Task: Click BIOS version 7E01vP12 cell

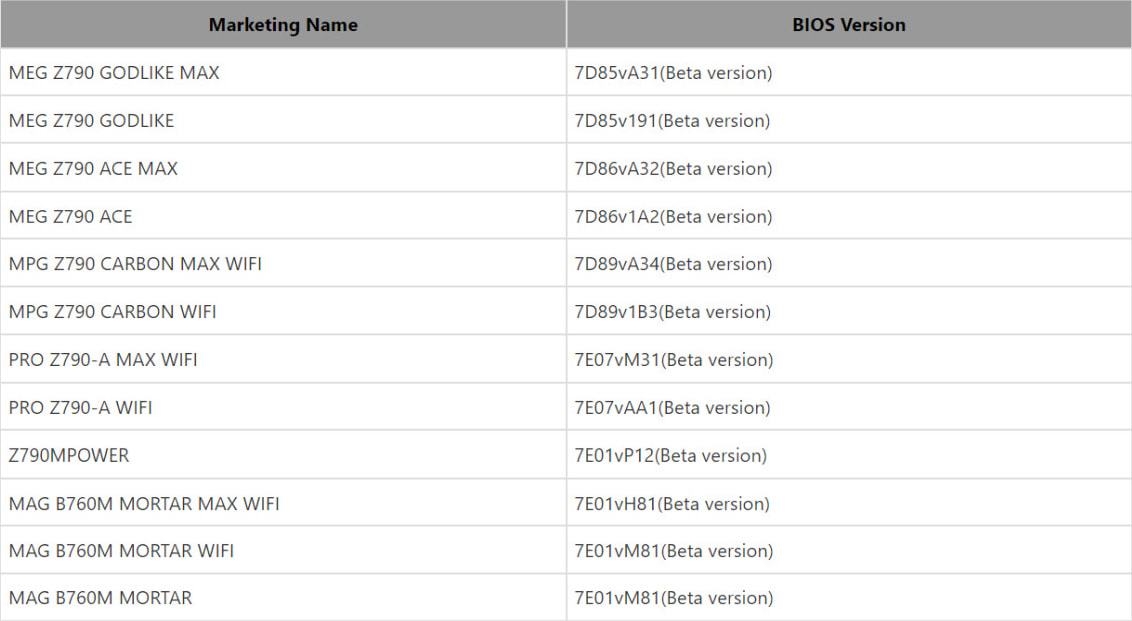Action: coord(849,455)
